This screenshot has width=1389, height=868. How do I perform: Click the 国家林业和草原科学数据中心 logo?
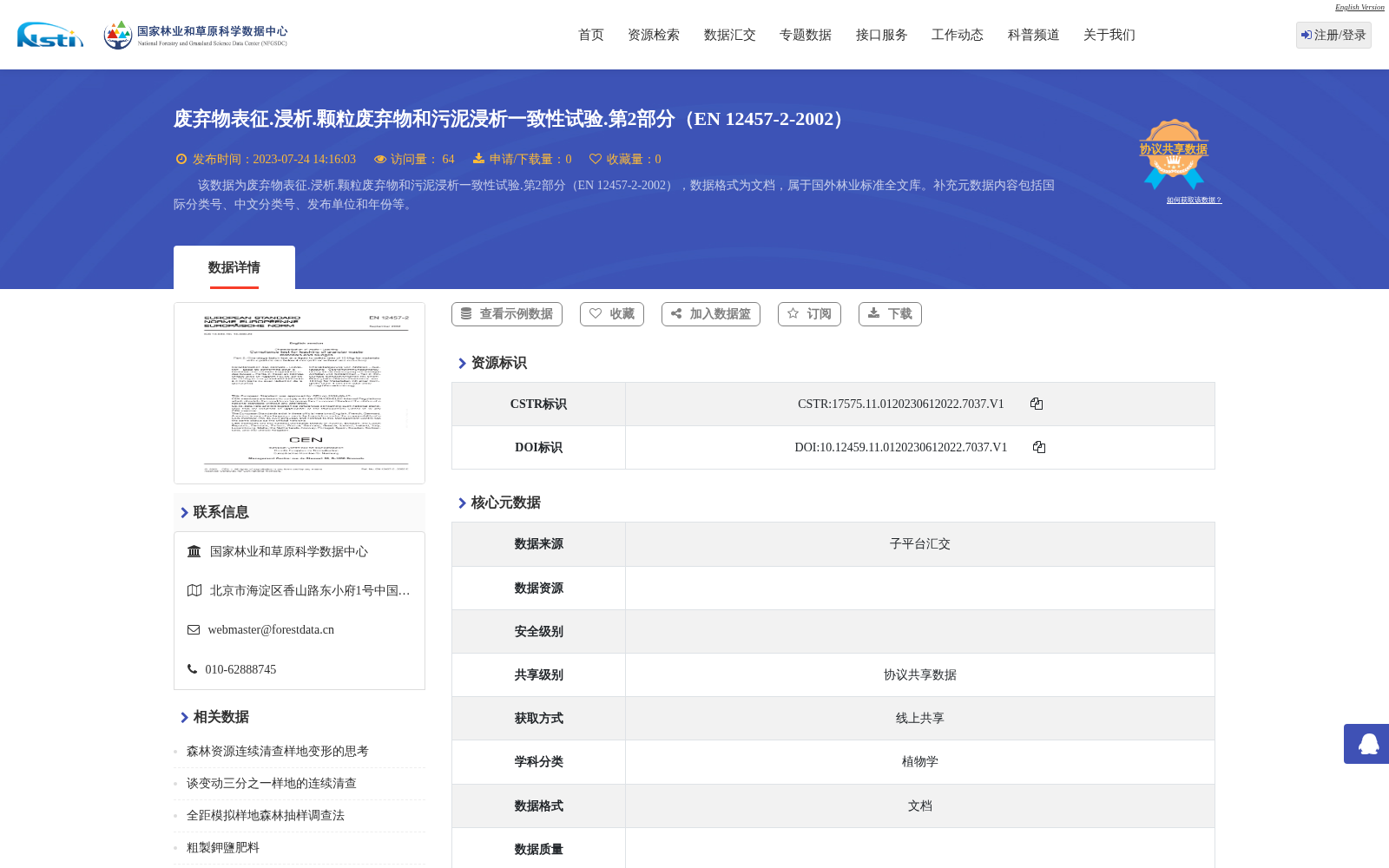195,35
